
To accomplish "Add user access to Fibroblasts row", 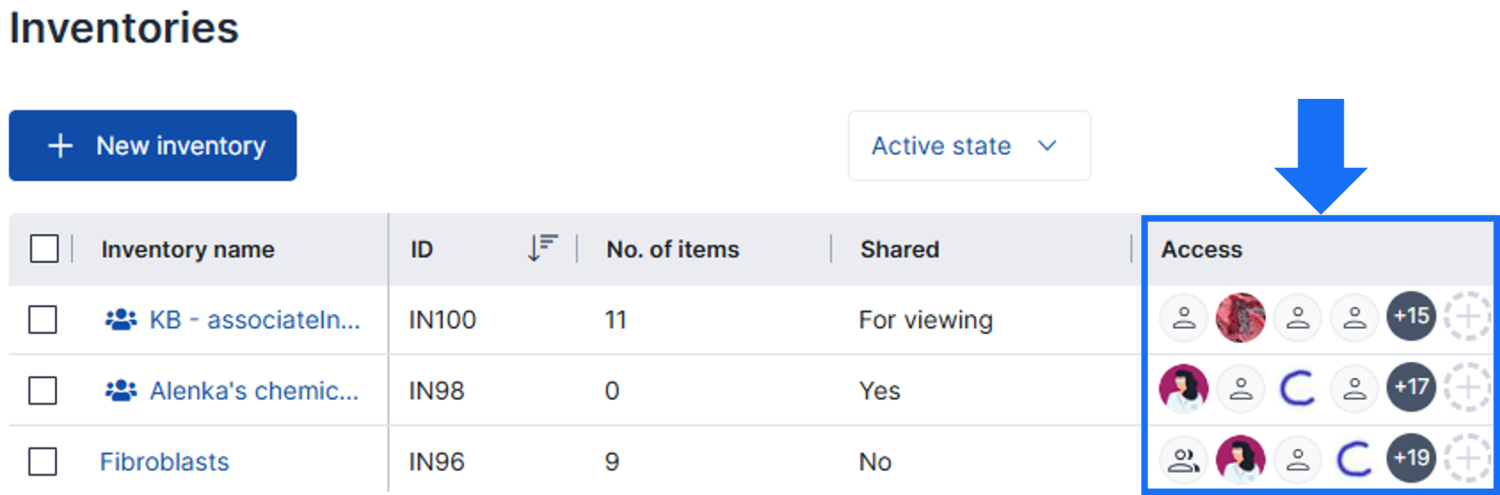I will click(x=1466, y=459).
